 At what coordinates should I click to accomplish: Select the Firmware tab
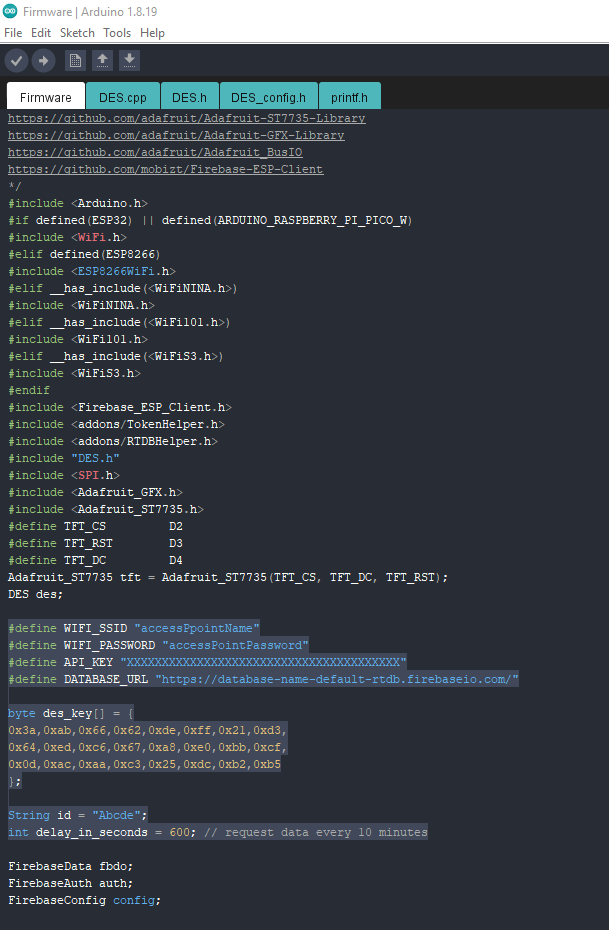pyautogui.click(x=46, y=98)
